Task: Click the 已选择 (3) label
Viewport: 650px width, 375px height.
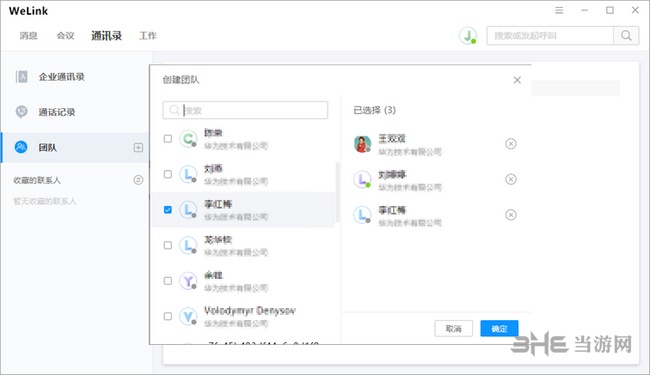Action: coord(374,110)
